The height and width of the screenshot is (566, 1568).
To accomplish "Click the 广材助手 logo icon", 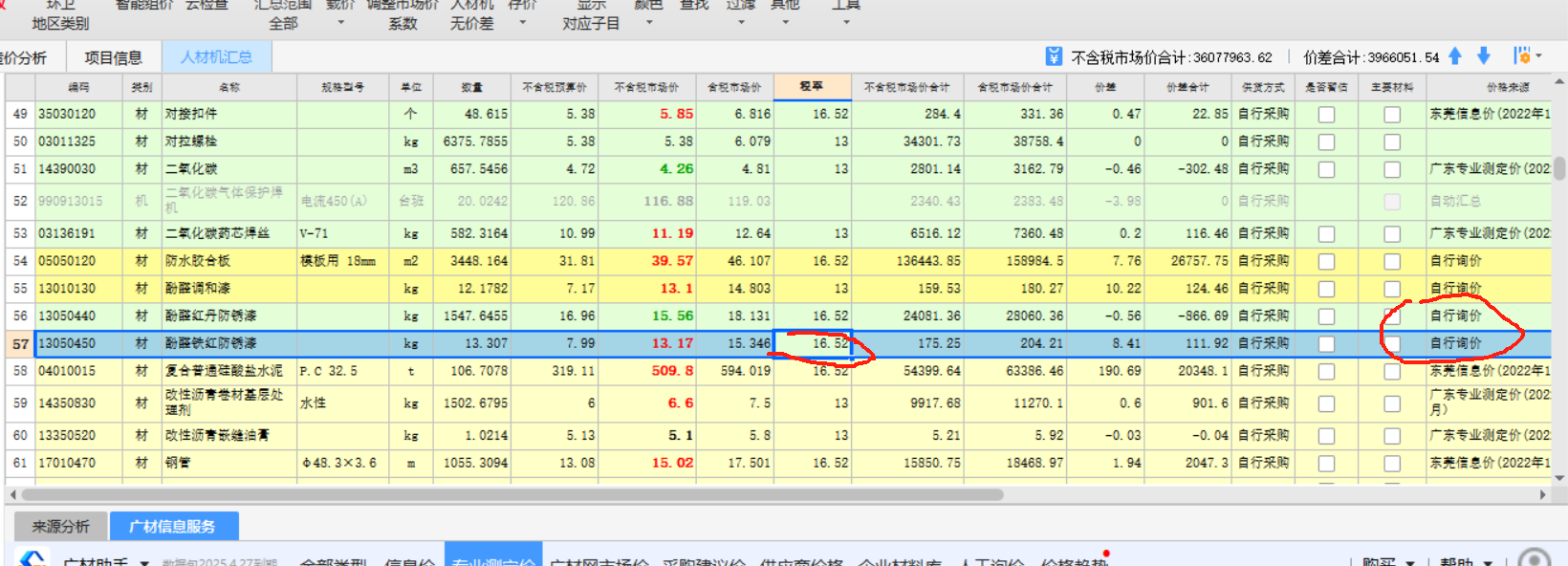I will click(33, 559).
